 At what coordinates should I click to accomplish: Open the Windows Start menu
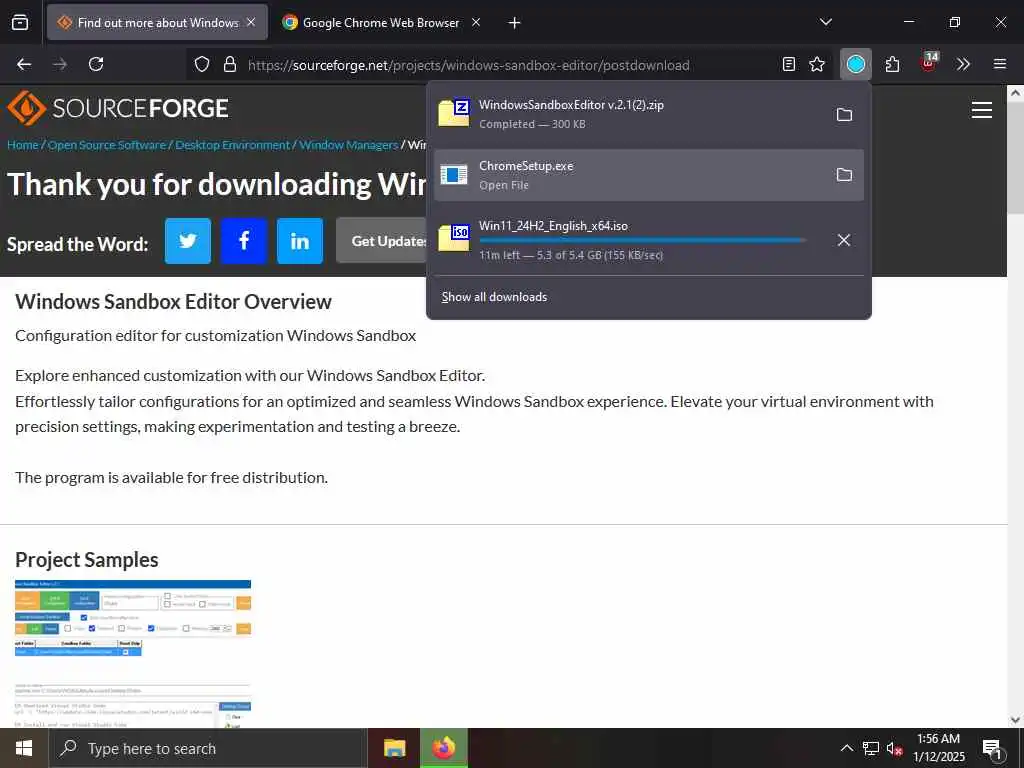click(24, 748)
